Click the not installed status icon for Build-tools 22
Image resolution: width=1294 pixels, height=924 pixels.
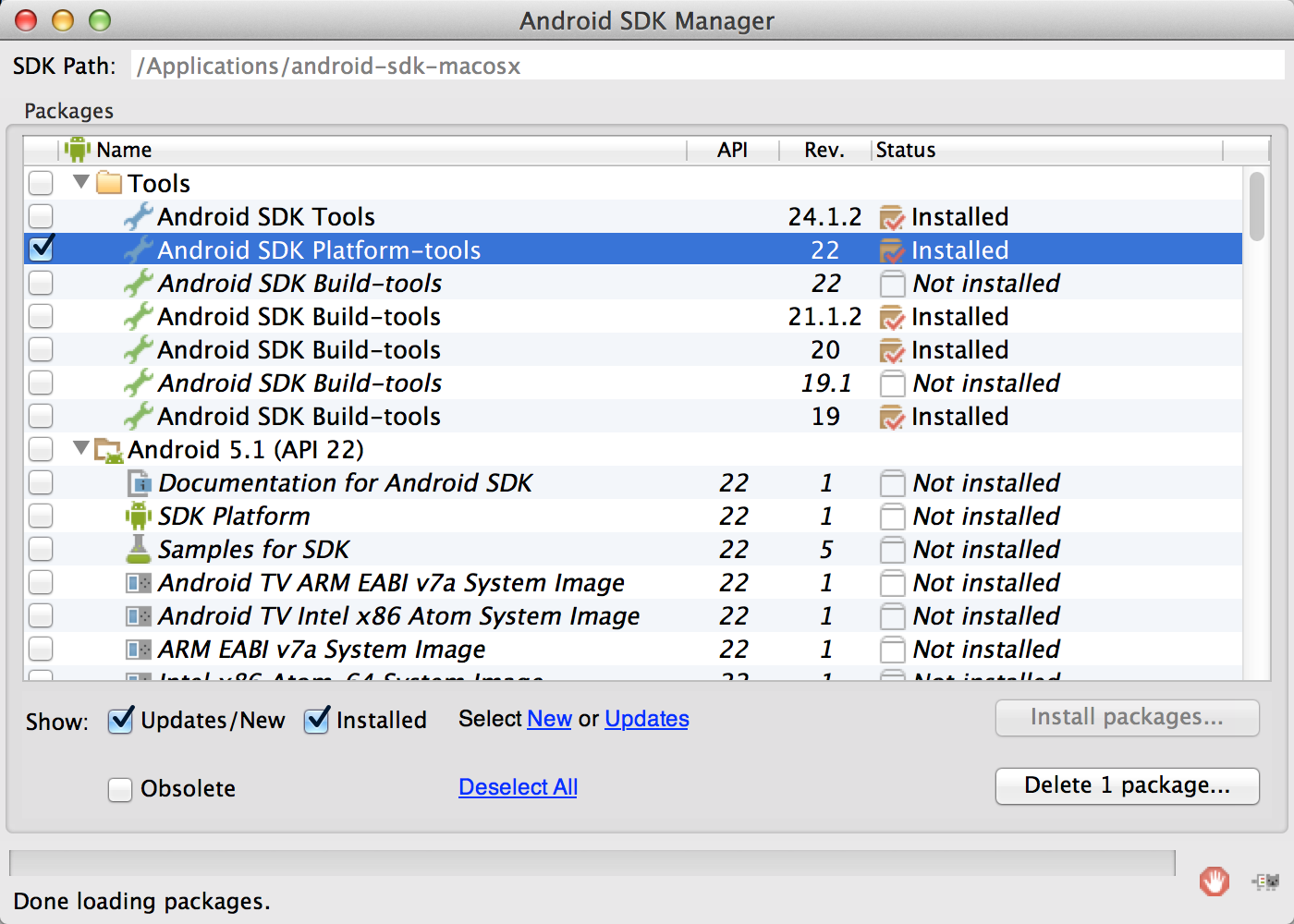click(892, 284)
